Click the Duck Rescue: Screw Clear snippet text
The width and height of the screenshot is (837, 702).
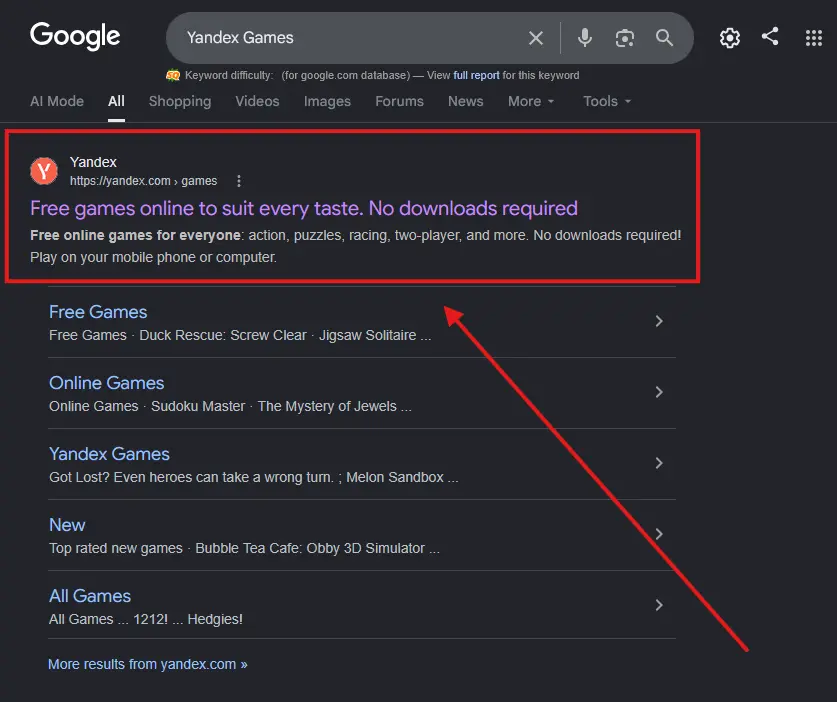pyautogui.click(x=223, y=335)
